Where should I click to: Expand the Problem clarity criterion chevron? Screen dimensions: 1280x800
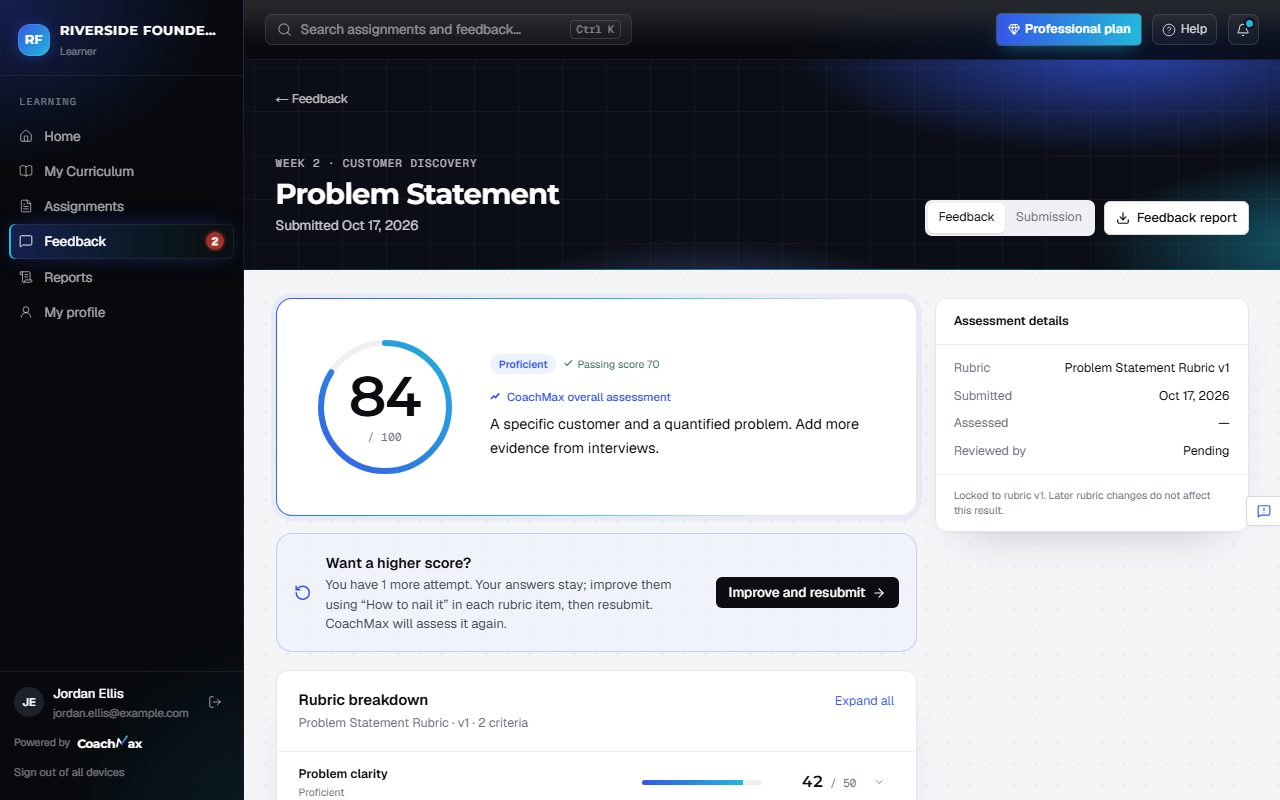point(879,782)
